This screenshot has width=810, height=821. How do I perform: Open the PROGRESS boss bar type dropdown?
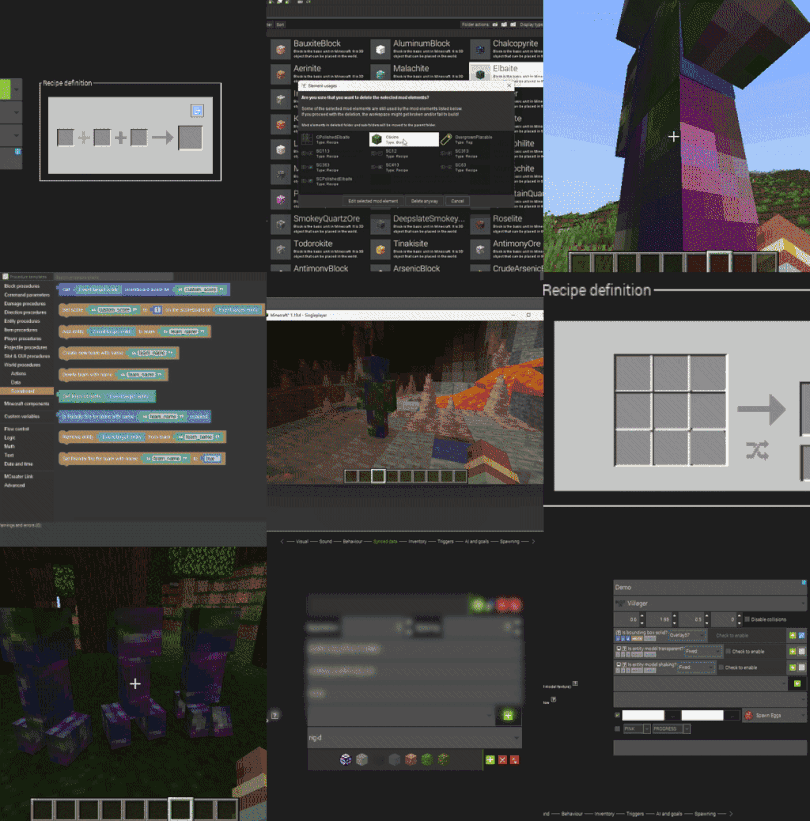[x=671, y=729]
